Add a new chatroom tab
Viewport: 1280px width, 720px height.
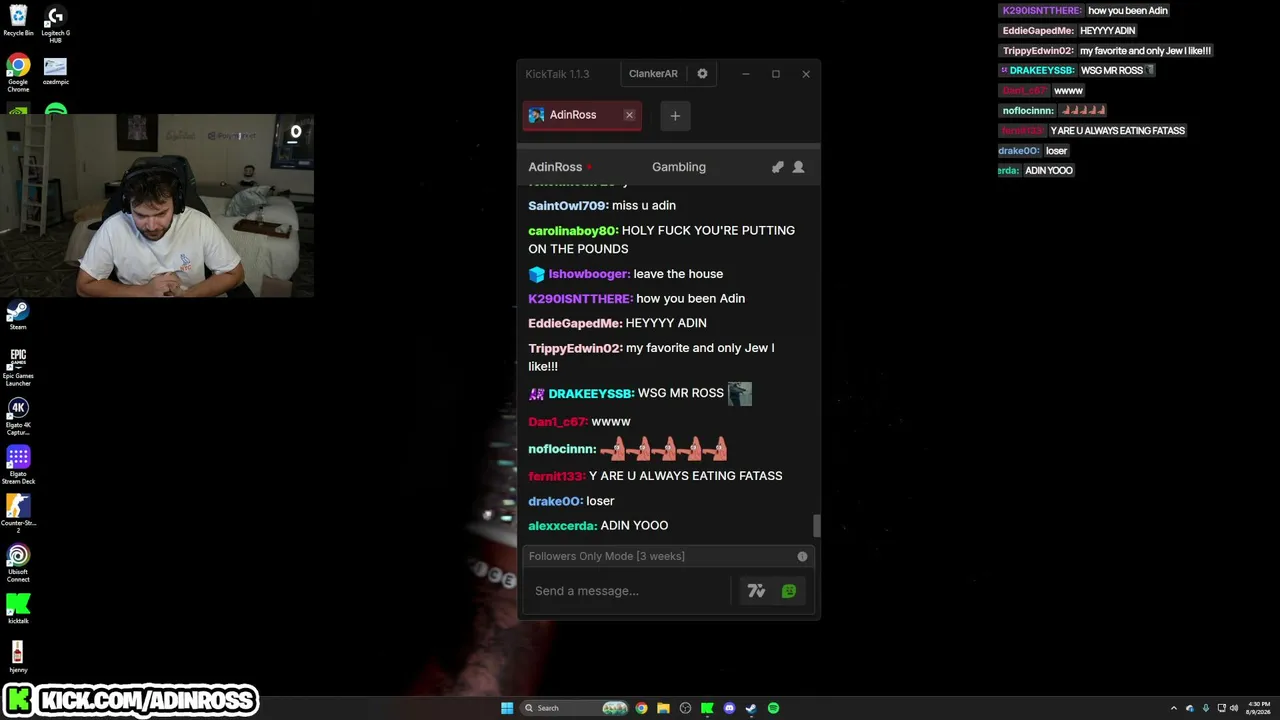tap(675, 116)
